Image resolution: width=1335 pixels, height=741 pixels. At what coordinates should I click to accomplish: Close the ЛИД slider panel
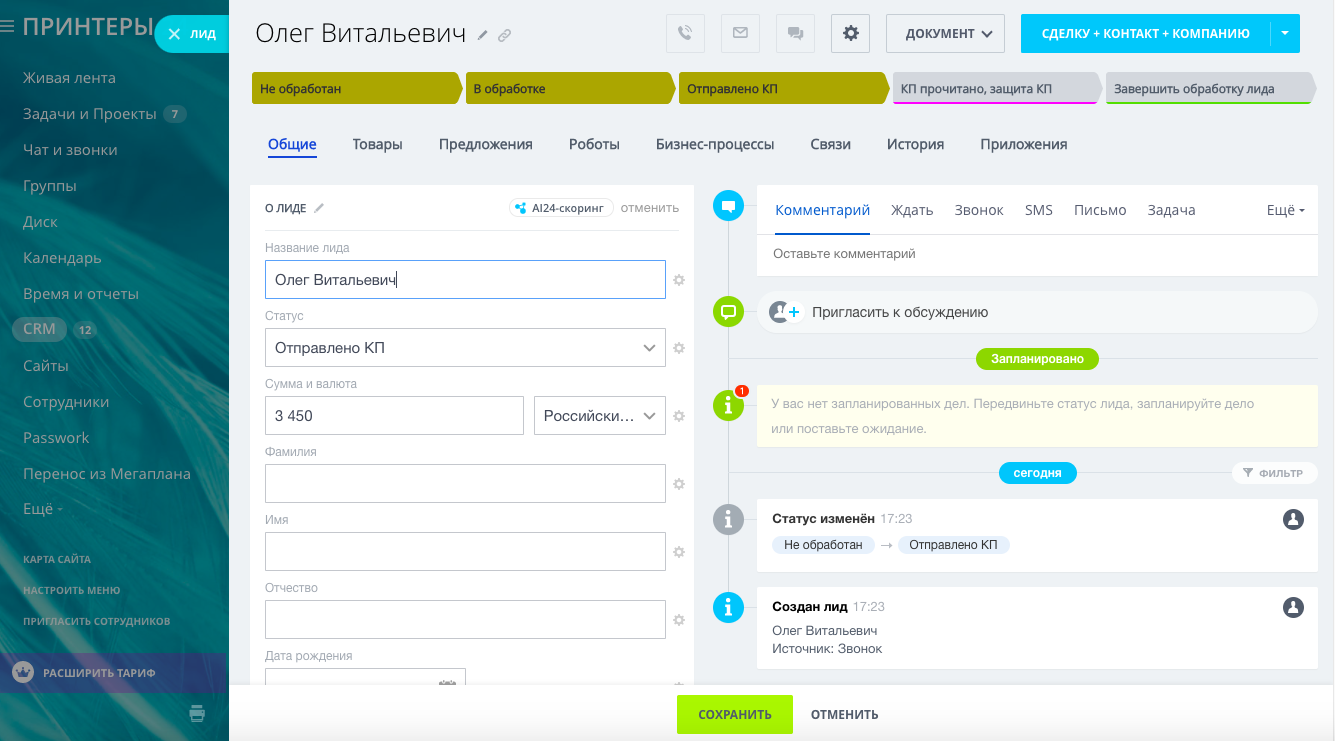[174, 34]
